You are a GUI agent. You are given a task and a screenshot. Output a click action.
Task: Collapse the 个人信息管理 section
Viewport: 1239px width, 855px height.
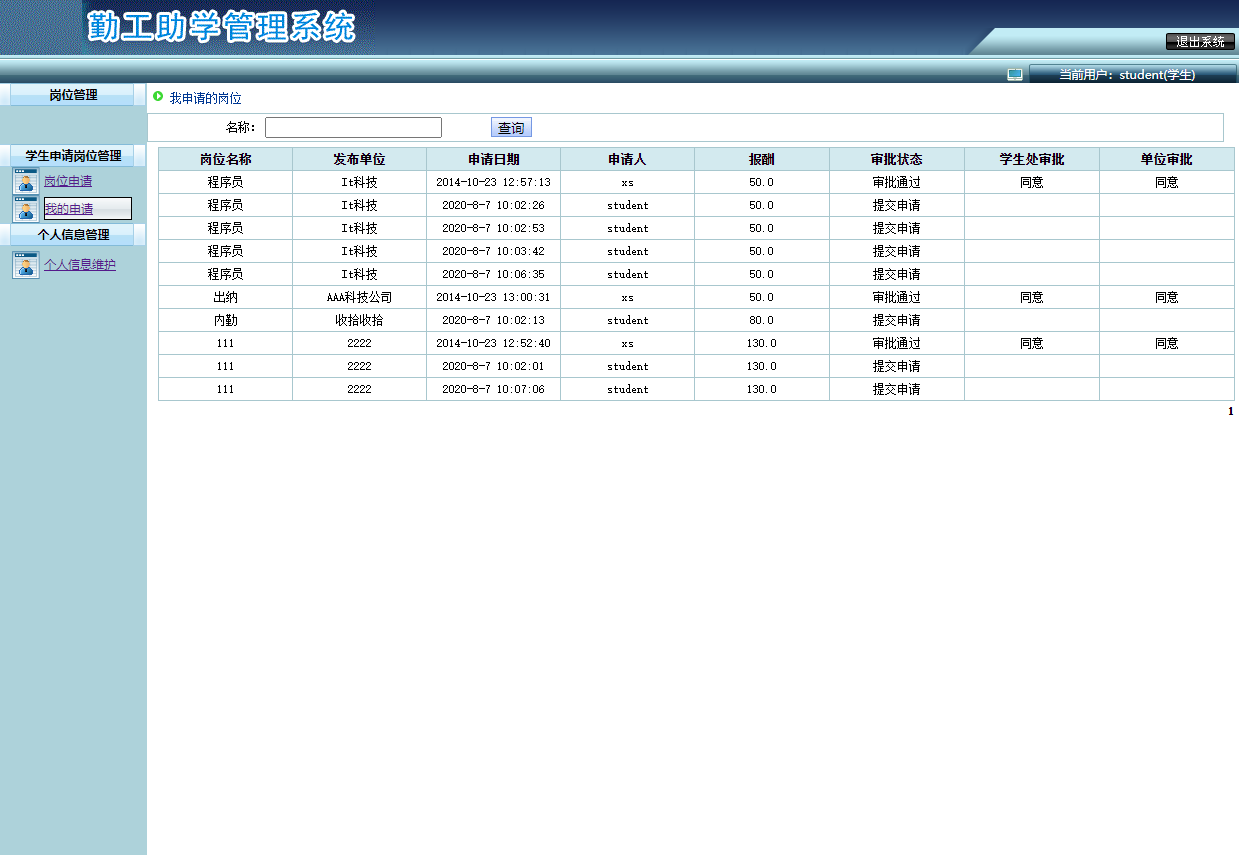pyautogui.click(x=75, y=234)
